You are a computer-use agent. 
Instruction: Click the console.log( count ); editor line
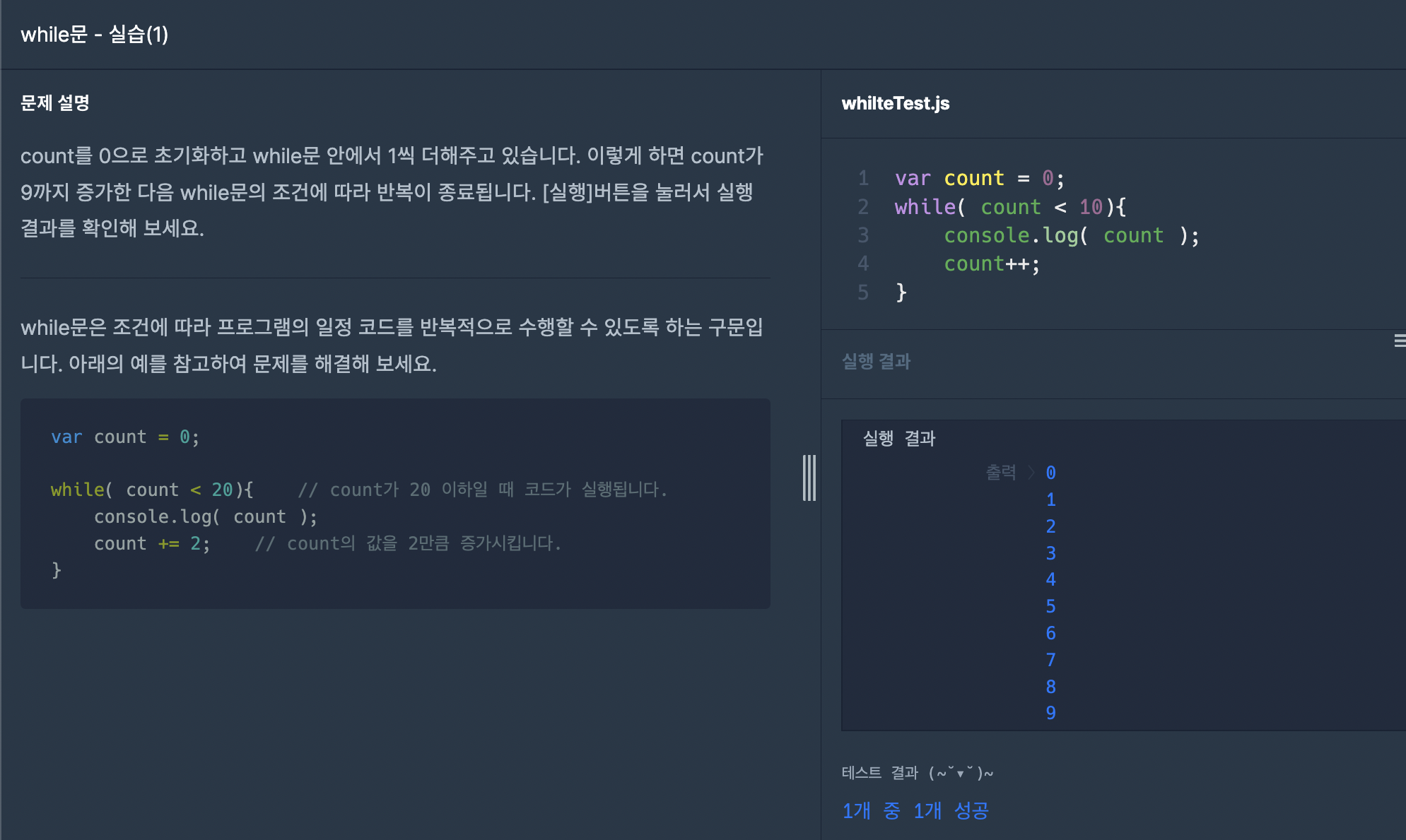point(1072,235)
